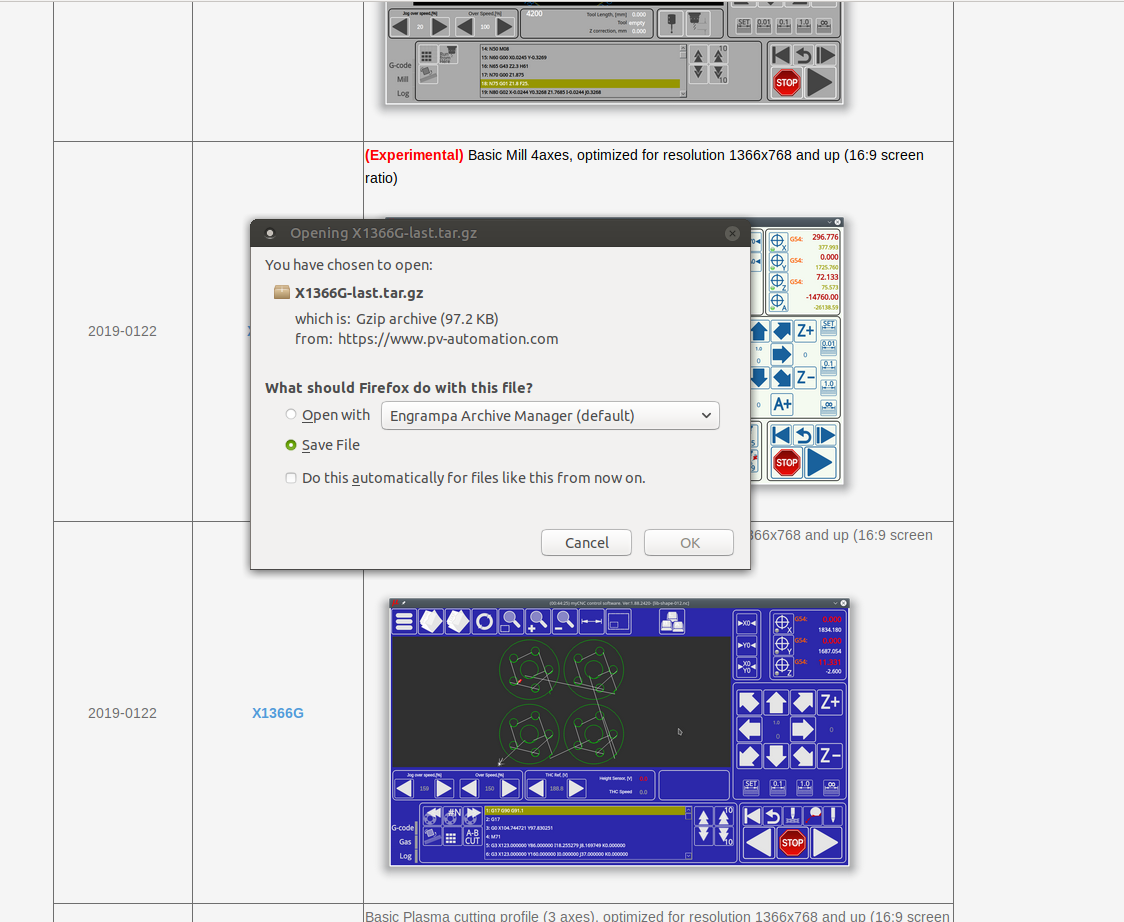
Task: Confirm the download with the OK button
Action: 689,542
